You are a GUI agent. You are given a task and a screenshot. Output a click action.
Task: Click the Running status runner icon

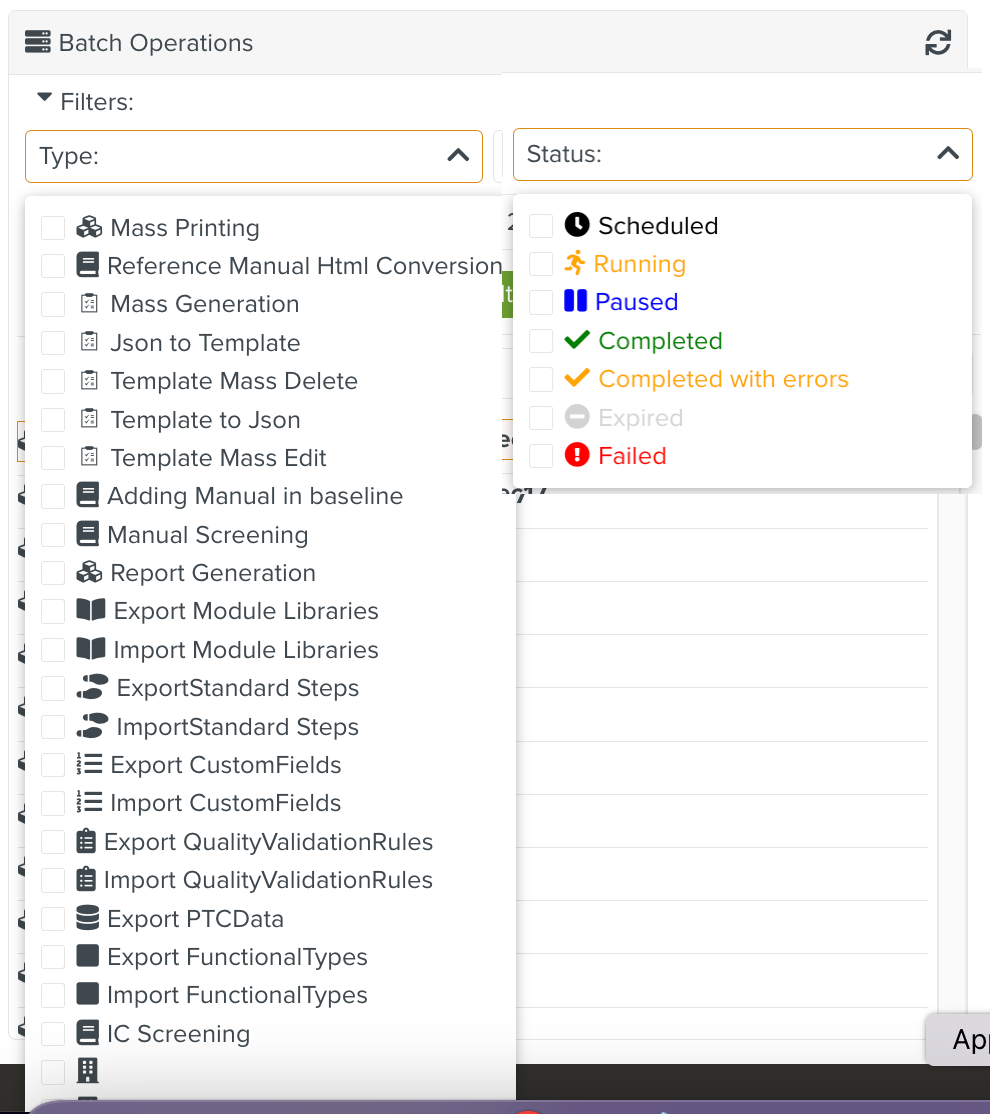[574, 264]
